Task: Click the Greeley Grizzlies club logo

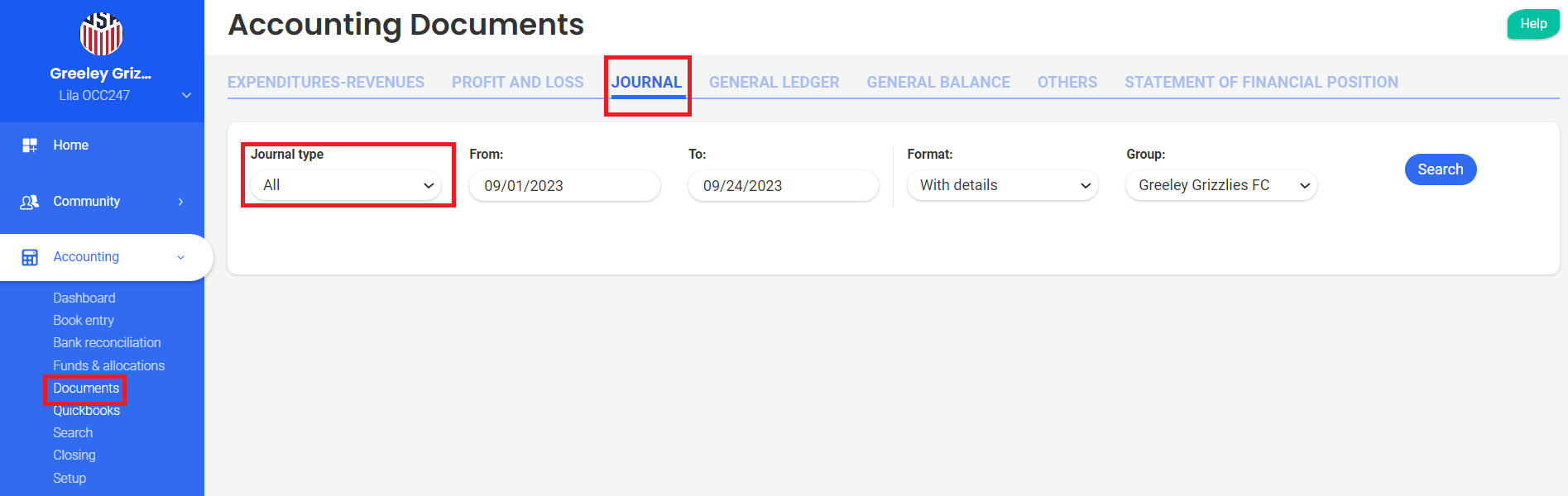Action: click(x=101, y=33)
